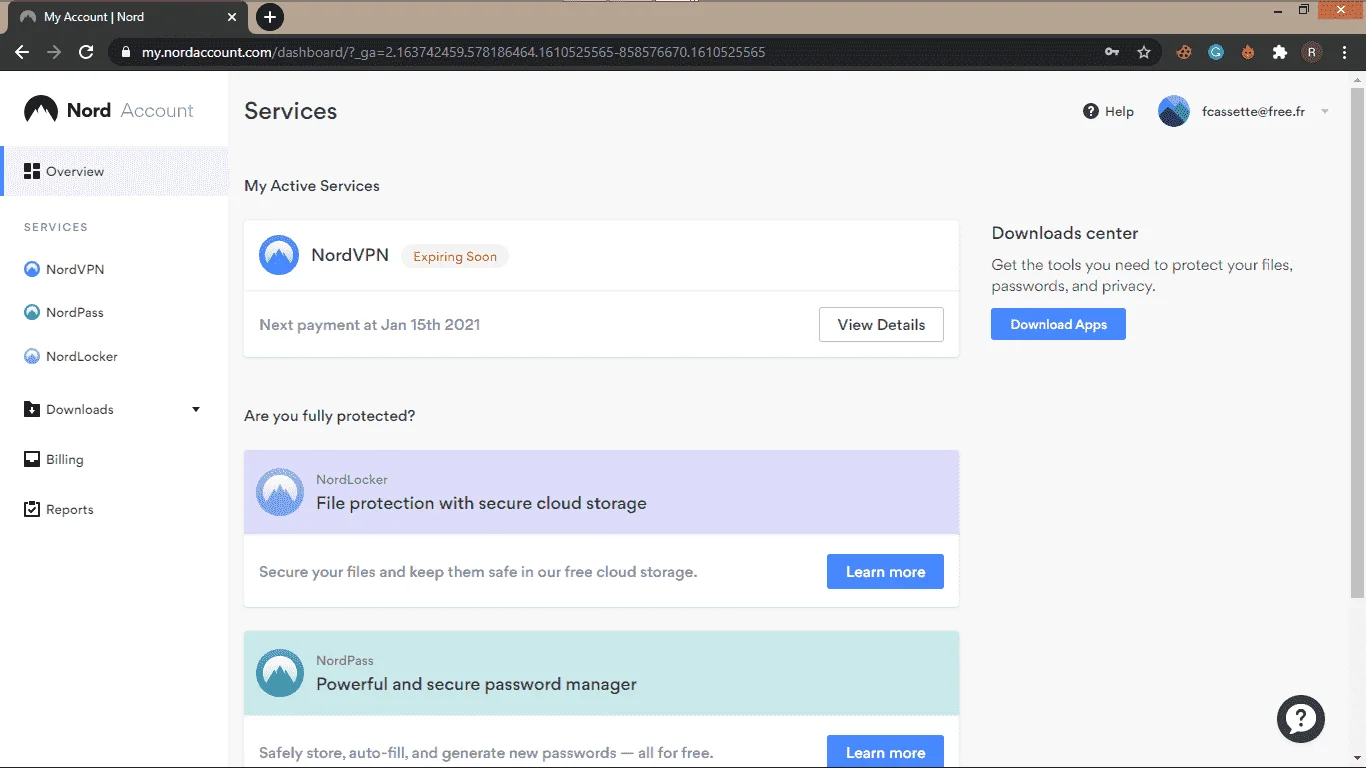The image size is (1366, 768).
Task: Open the support chat bubble icon
Action: click(x=1301, y=718)
